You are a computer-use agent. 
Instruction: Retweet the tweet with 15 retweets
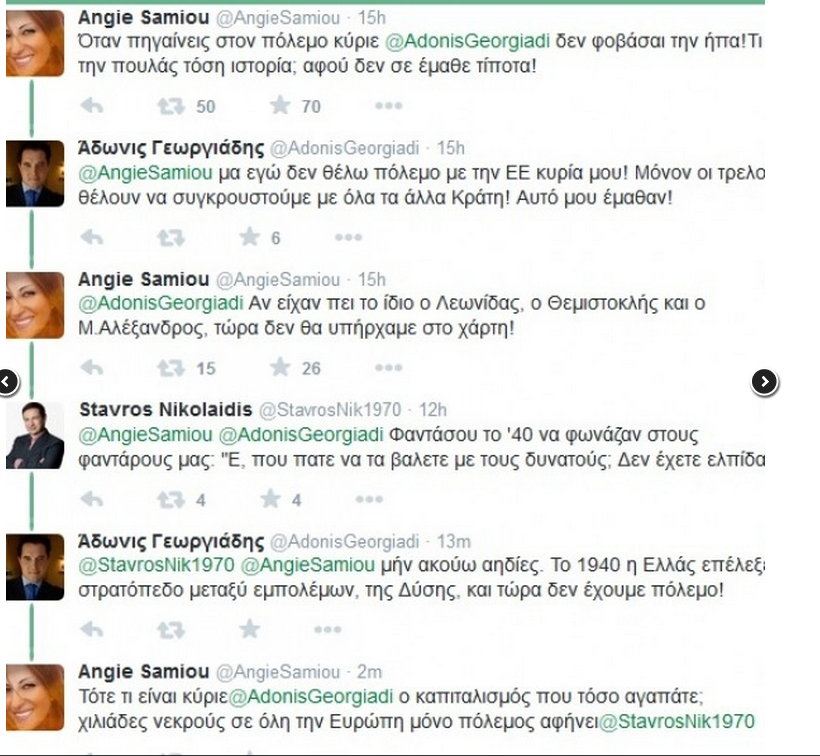click(x=171, y=368)
